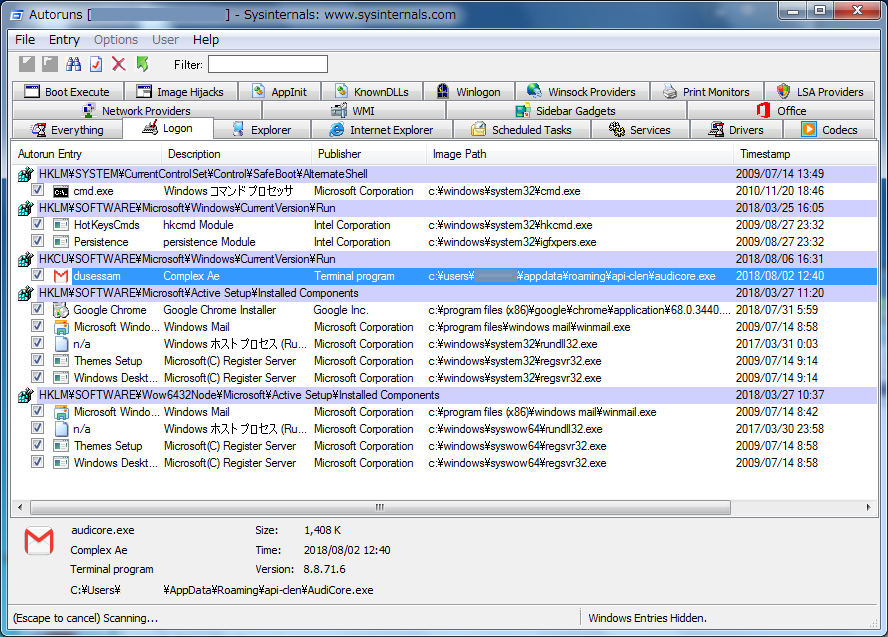The height and width of the screenshot is (637, 888).
Task: Switch to the Drivers tab
Action: [x=736, y=130]
